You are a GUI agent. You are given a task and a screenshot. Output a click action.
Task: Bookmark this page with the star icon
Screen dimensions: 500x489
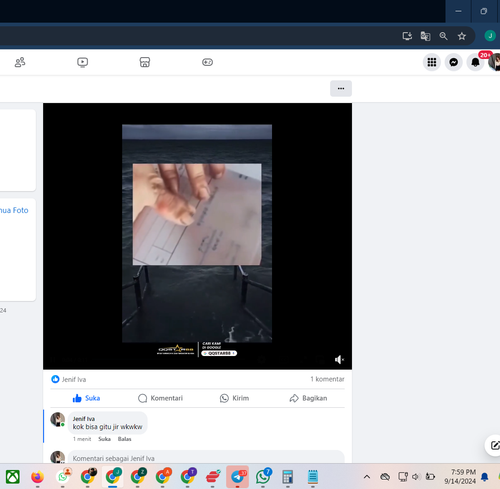coord(462,36)
